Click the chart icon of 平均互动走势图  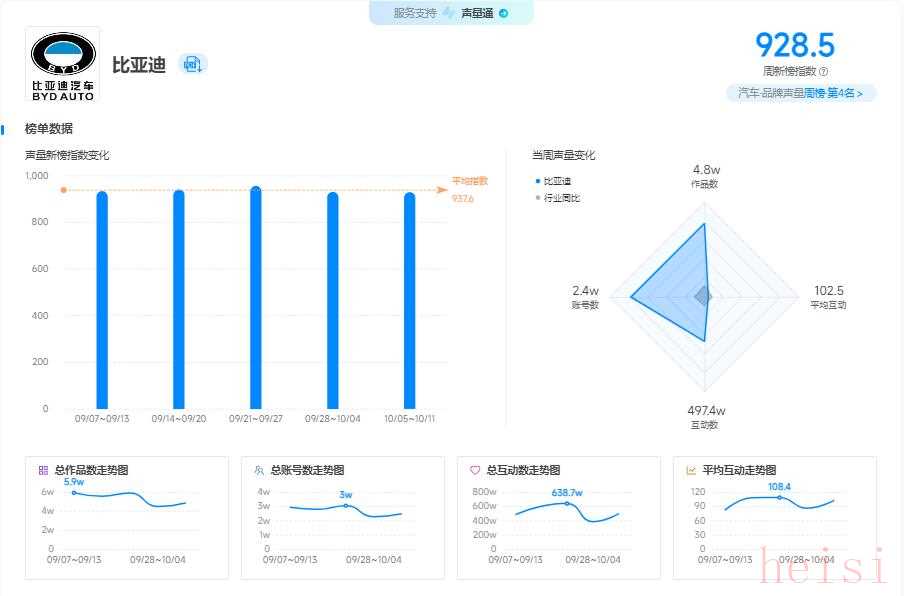pyautogui.click(x=691, y=470)
